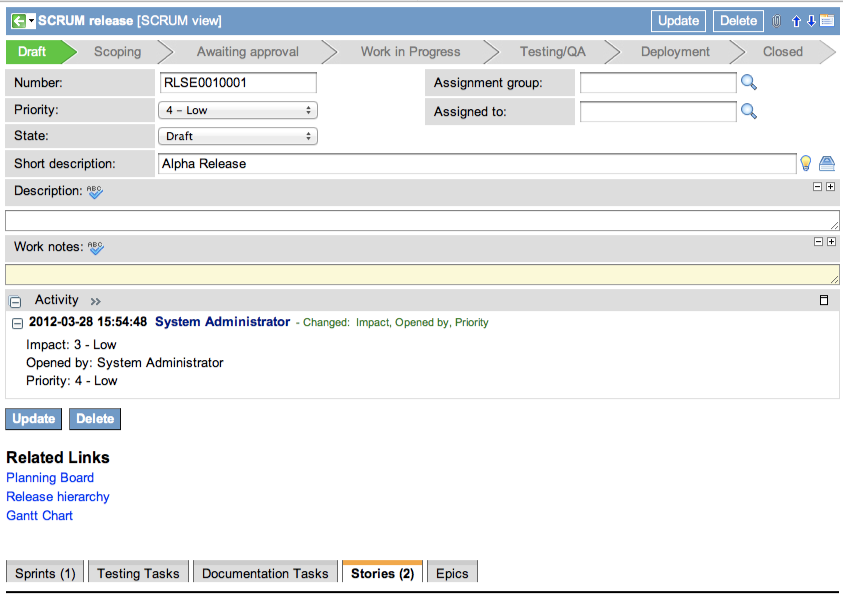
Task: Go to previous record with up arrow
Action: 797,21
